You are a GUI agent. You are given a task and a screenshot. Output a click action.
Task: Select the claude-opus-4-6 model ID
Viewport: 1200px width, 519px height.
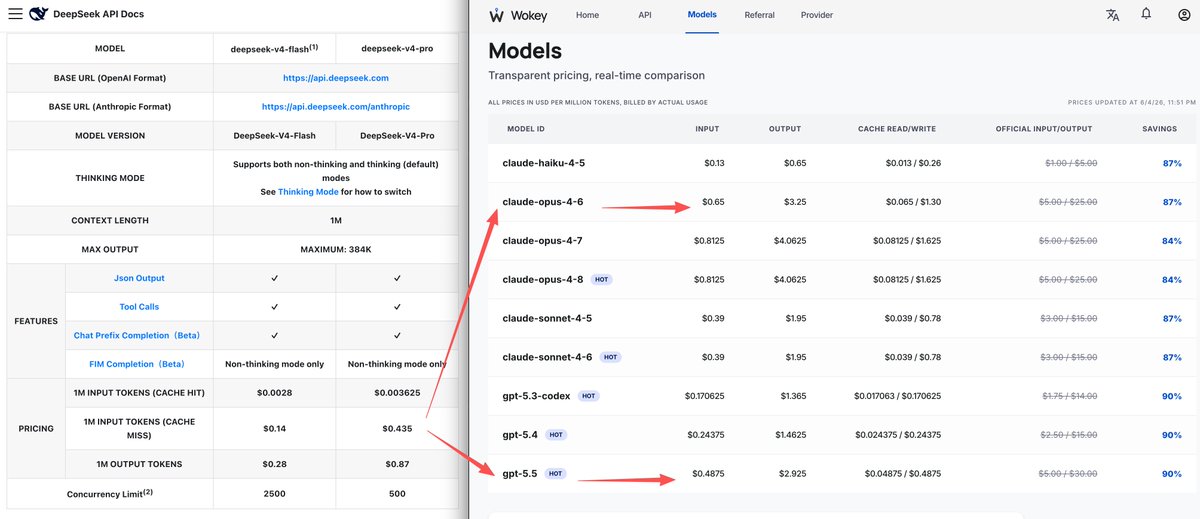[x=543, y=202]
